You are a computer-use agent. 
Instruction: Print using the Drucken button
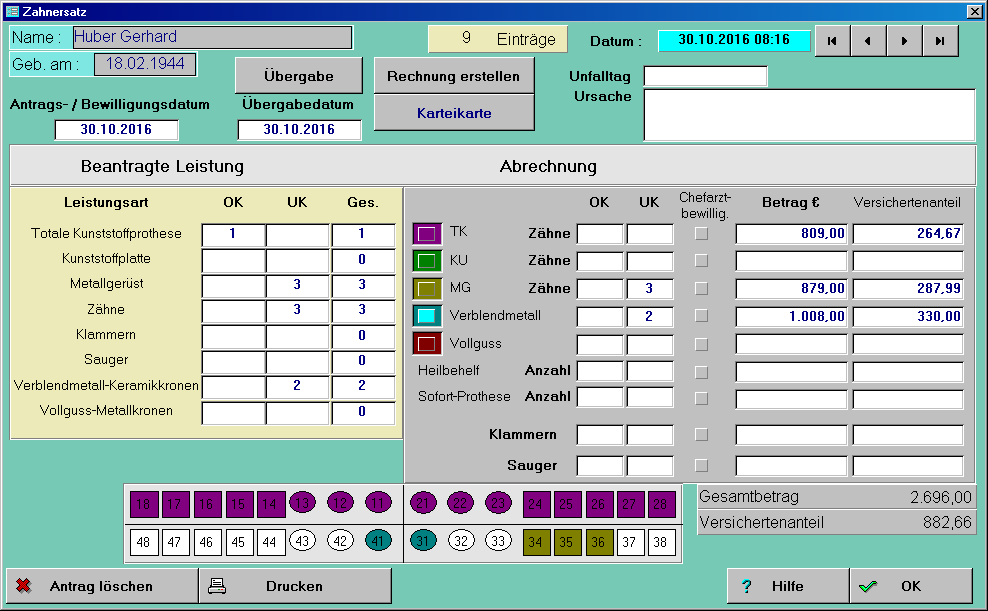coord(294,586)
